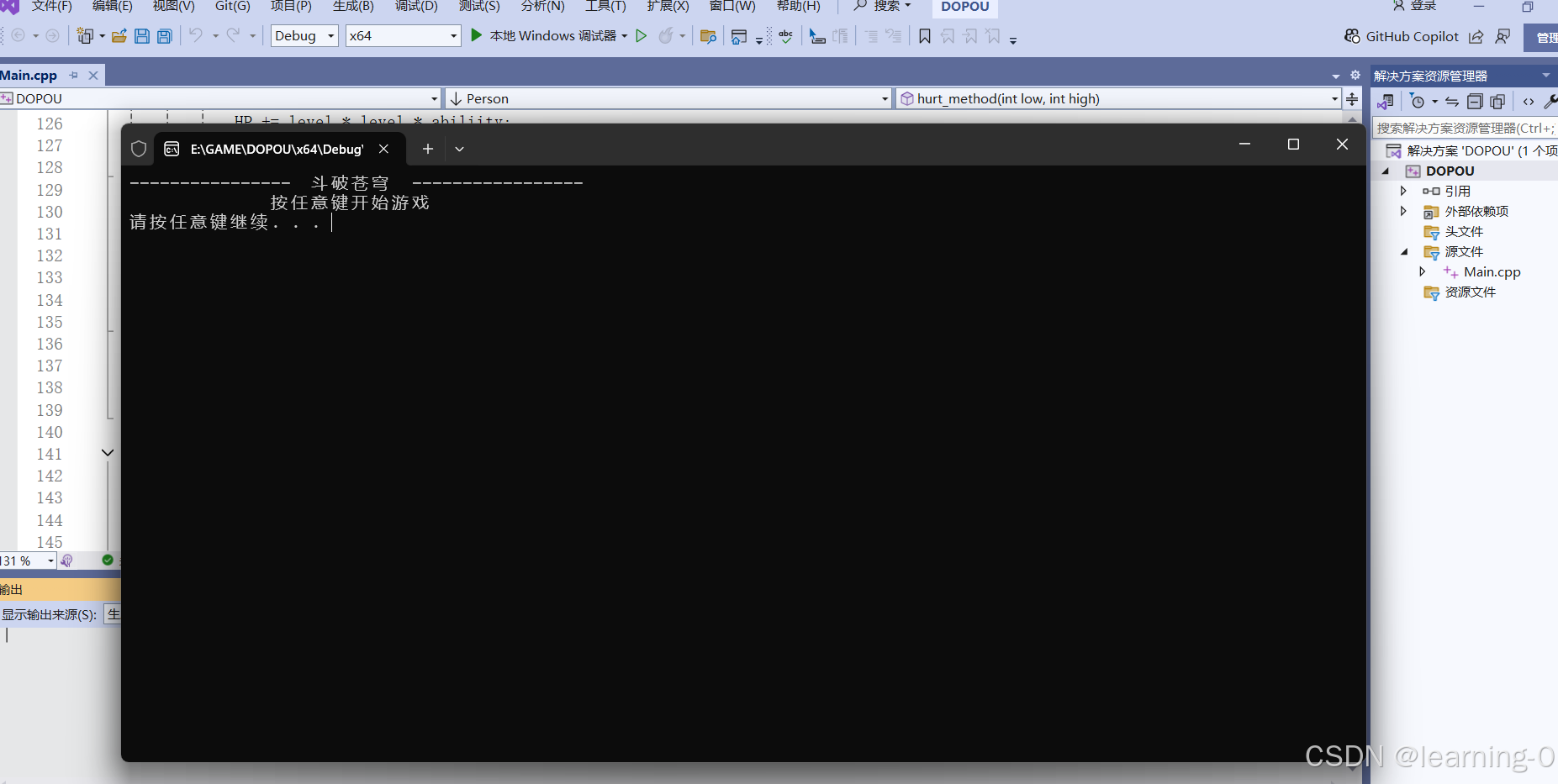Collapse code block at line 141
Viewport: 1558px width, 784px height.
point(108,453)
